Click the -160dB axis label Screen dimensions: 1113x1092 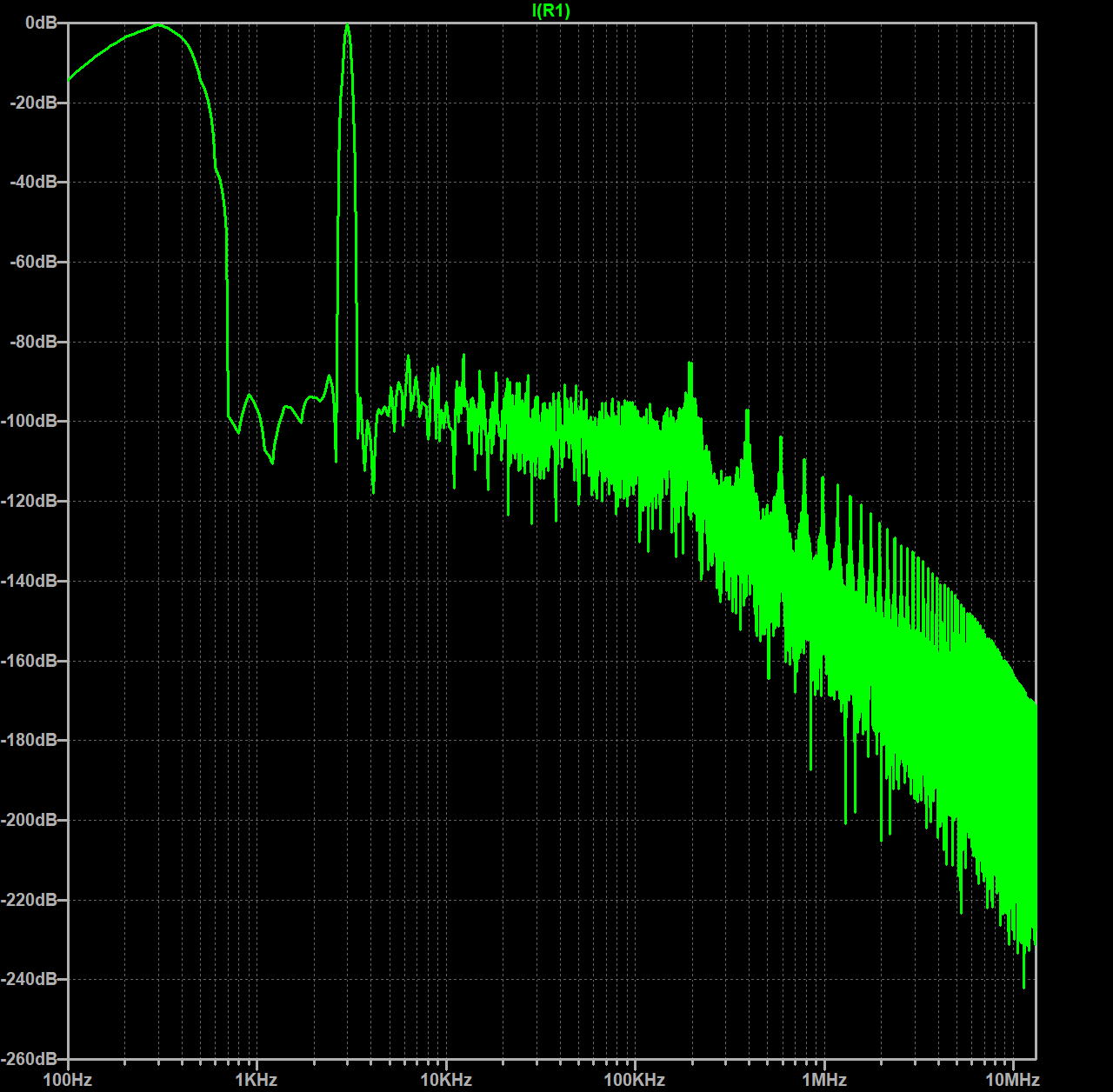click(x=30, y=661)
